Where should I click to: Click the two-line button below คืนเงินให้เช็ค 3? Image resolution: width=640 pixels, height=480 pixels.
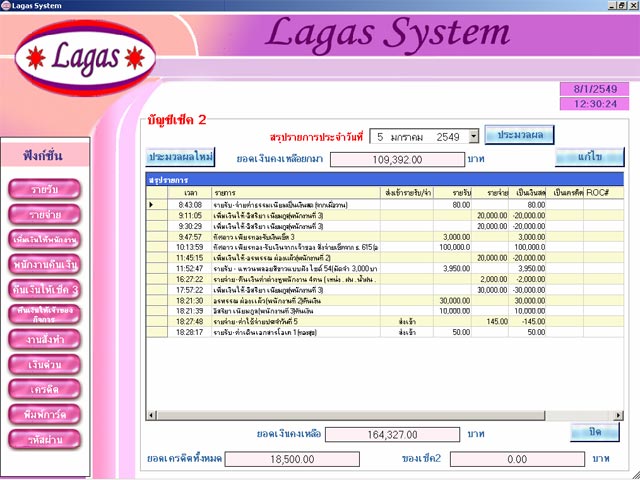pos(44,314)
